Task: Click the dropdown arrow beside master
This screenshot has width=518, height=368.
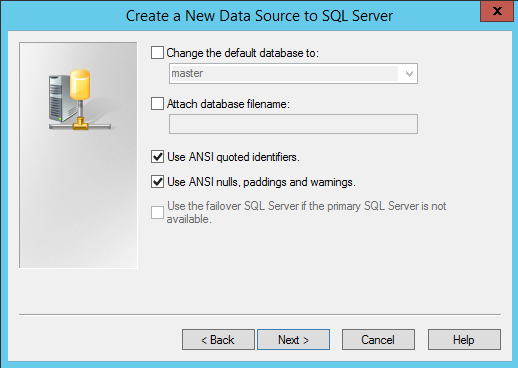Action: tap(409, 74)
